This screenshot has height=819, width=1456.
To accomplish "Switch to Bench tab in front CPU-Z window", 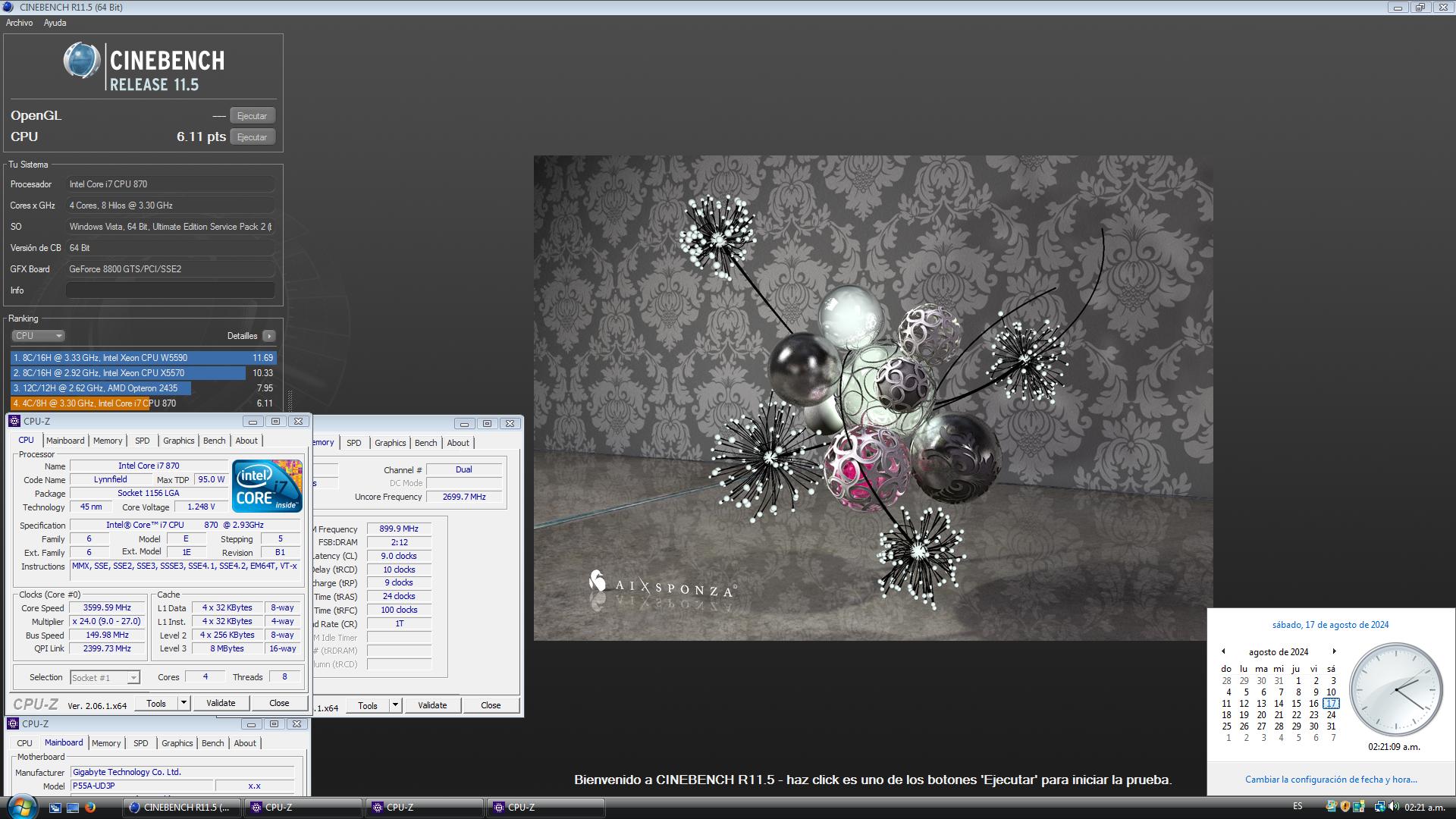I will click(215, 441).
